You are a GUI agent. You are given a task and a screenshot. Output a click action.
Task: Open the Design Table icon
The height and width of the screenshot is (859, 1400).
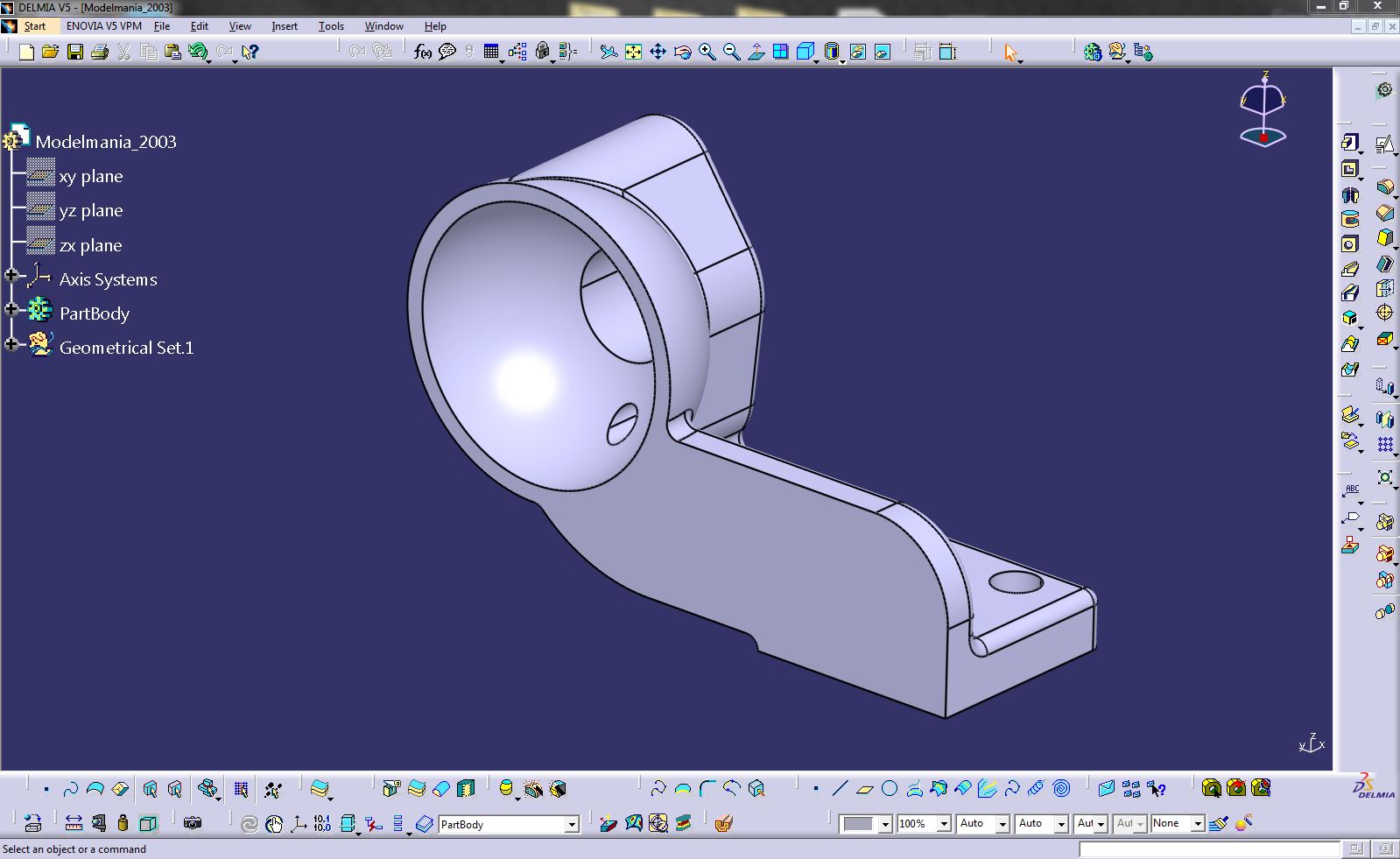click(x=491, y=53)
